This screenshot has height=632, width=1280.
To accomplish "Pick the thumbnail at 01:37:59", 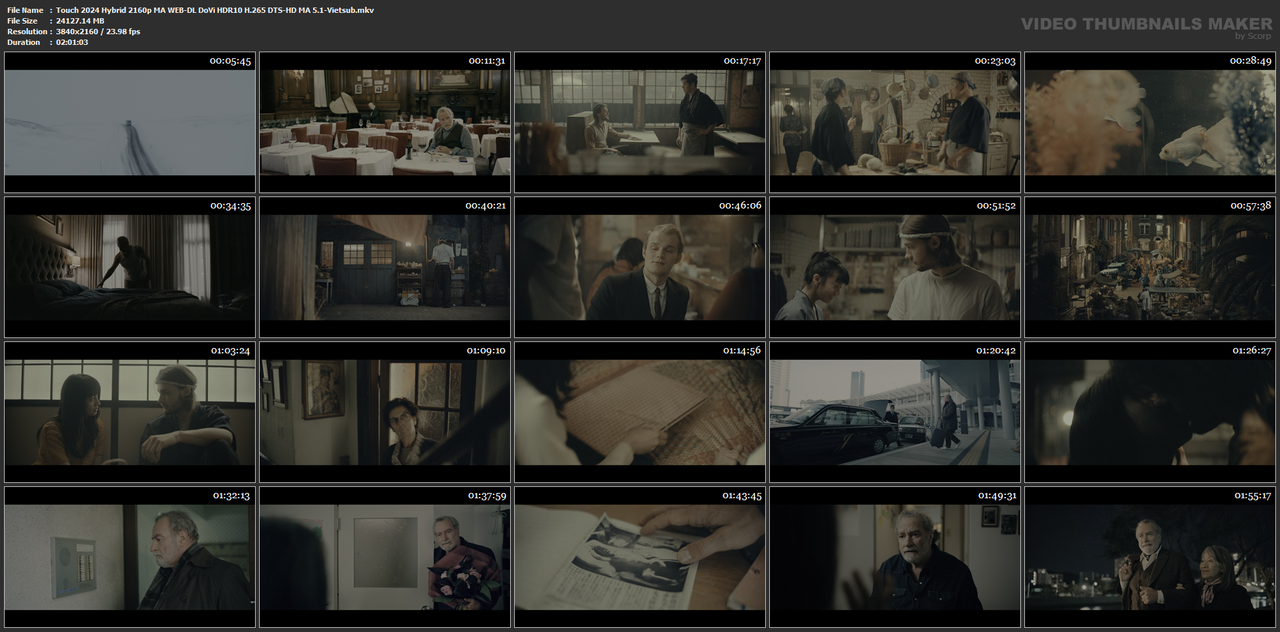I will [385, 557].
